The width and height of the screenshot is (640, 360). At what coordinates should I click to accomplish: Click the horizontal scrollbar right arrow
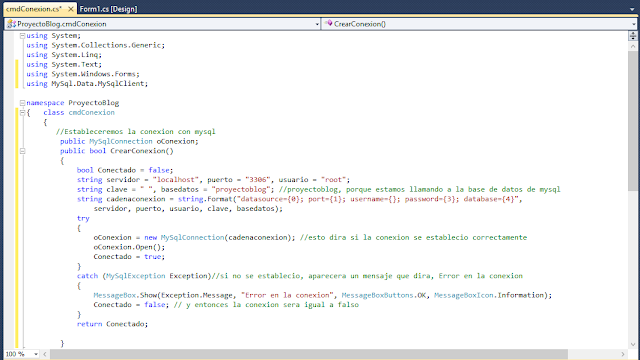coord(623,354)
